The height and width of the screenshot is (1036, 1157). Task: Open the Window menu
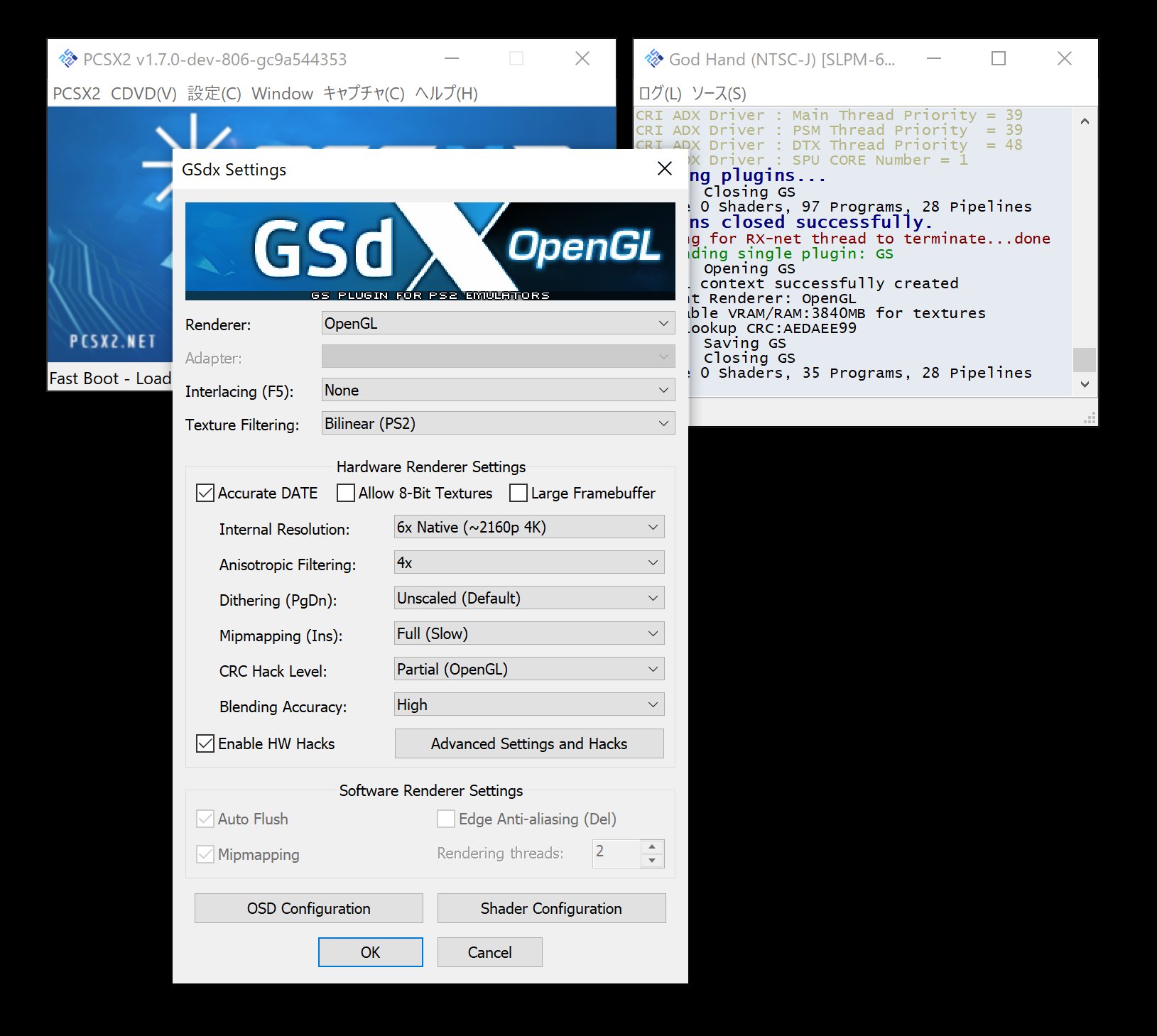[282, 94]
